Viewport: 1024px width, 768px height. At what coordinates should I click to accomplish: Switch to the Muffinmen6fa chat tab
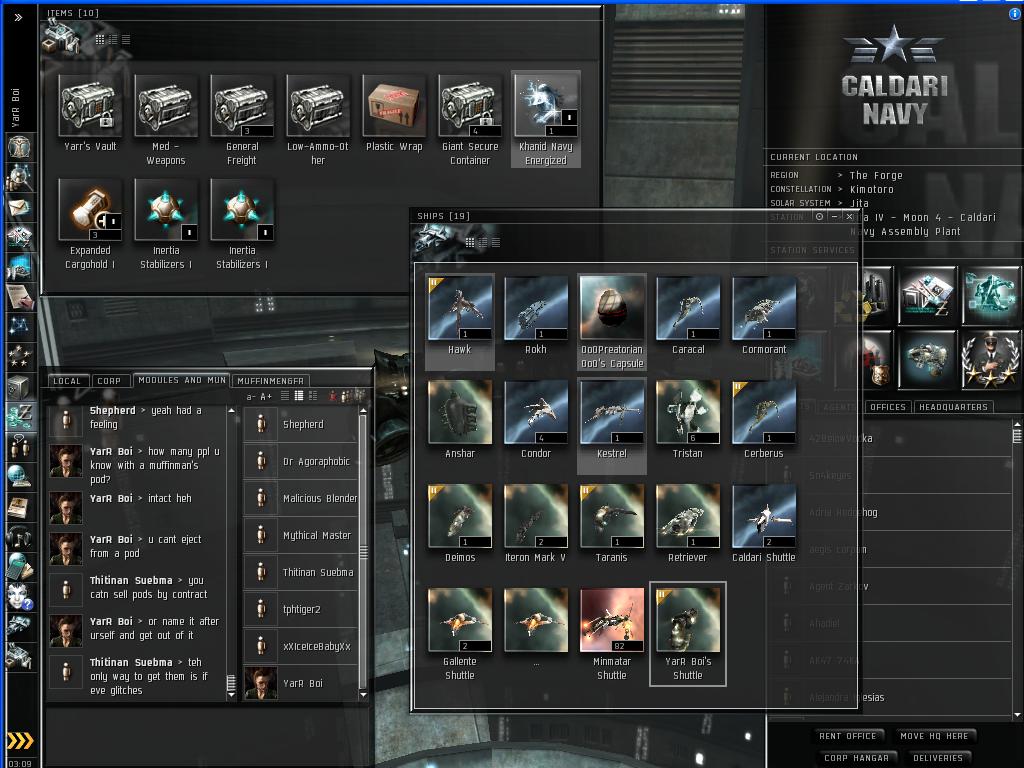click(270, 381)
